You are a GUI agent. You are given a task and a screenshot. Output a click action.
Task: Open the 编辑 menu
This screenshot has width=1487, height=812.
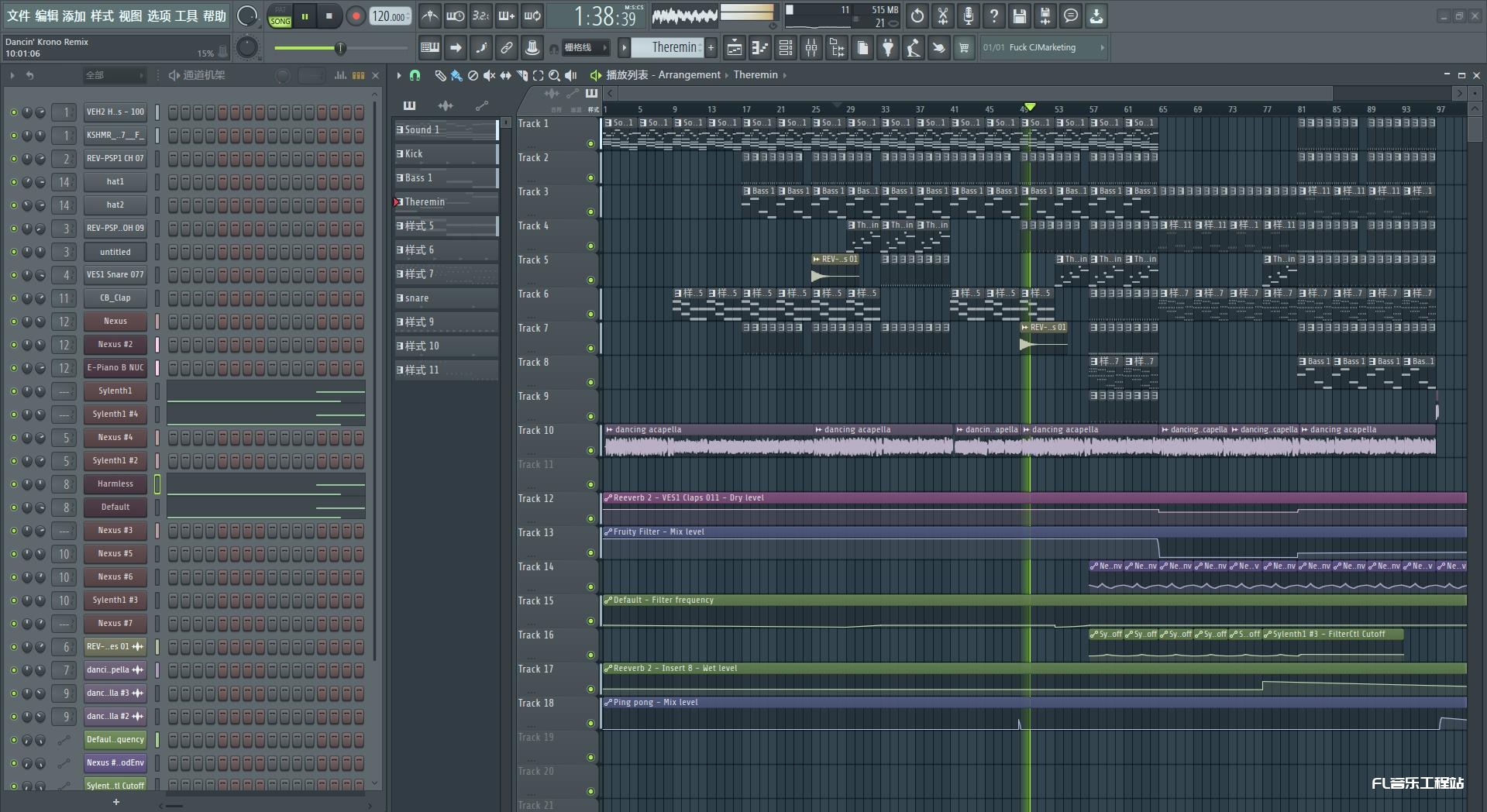pyautogui.click(x=46, y=15)
